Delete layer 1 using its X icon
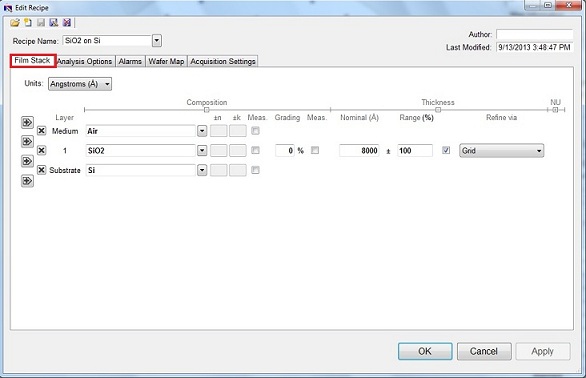This screenshot has width=586, height=378. click(41, 150)
